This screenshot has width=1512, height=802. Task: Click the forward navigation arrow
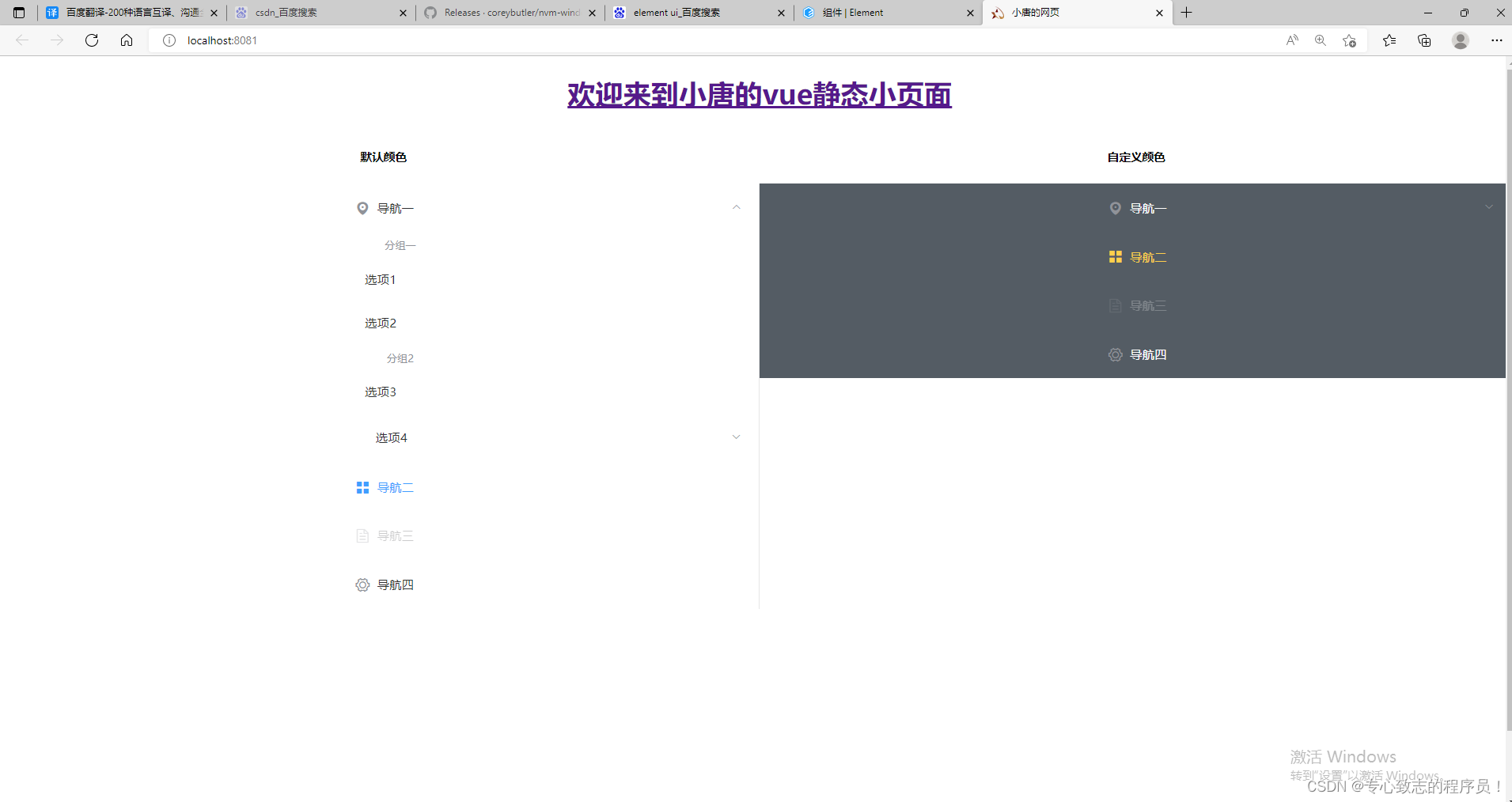(x=57, y=40)
